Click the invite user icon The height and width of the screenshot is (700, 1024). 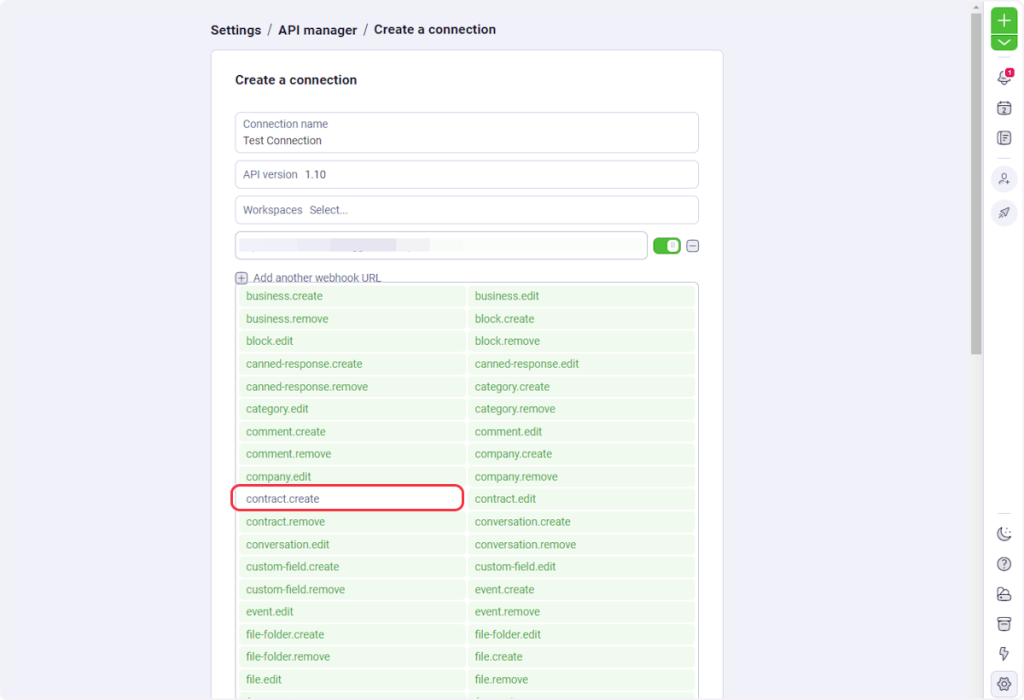click(1004, 179)
